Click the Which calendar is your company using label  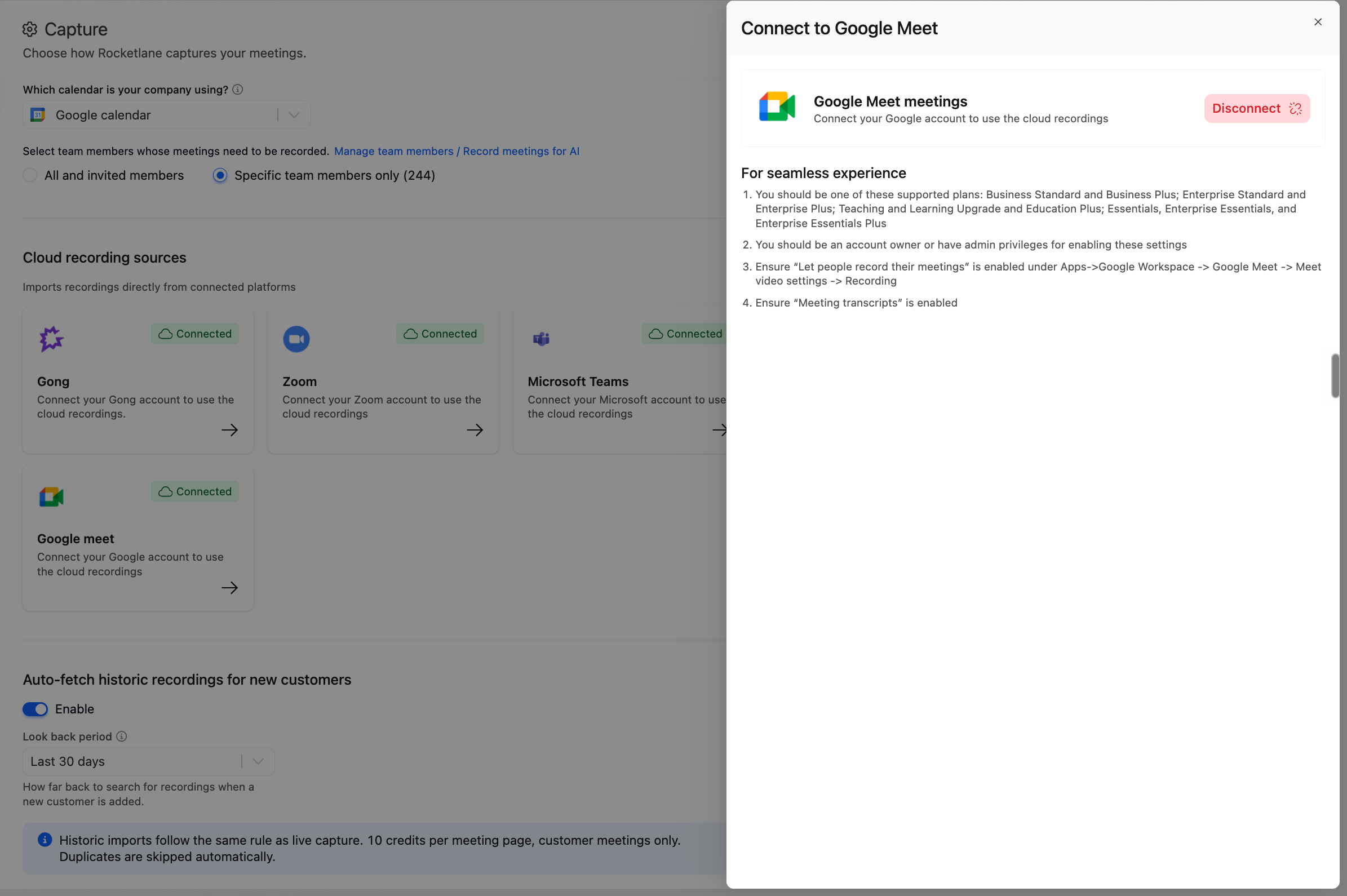pyautogui.click(x=125, y=90)
